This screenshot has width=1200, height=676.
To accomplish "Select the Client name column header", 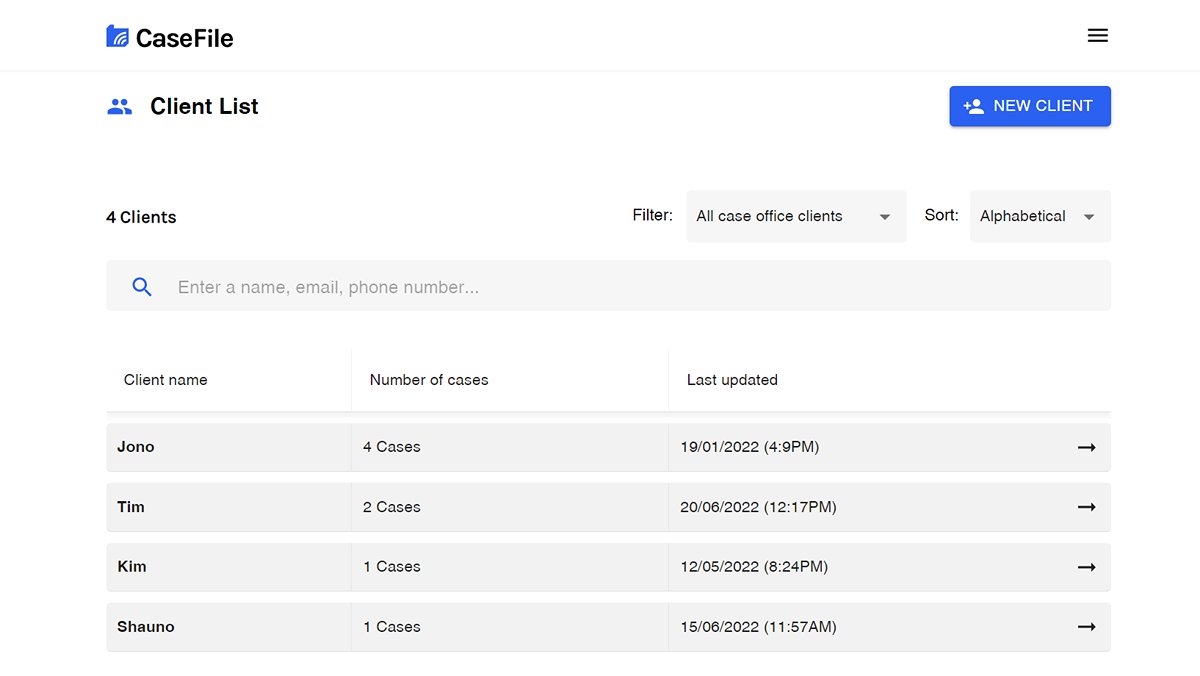I will (165, 380).
